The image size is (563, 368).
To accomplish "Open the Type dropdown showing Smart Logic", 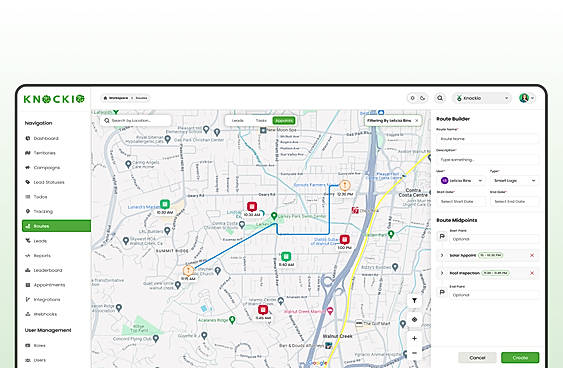I will [x=515, y=181].
